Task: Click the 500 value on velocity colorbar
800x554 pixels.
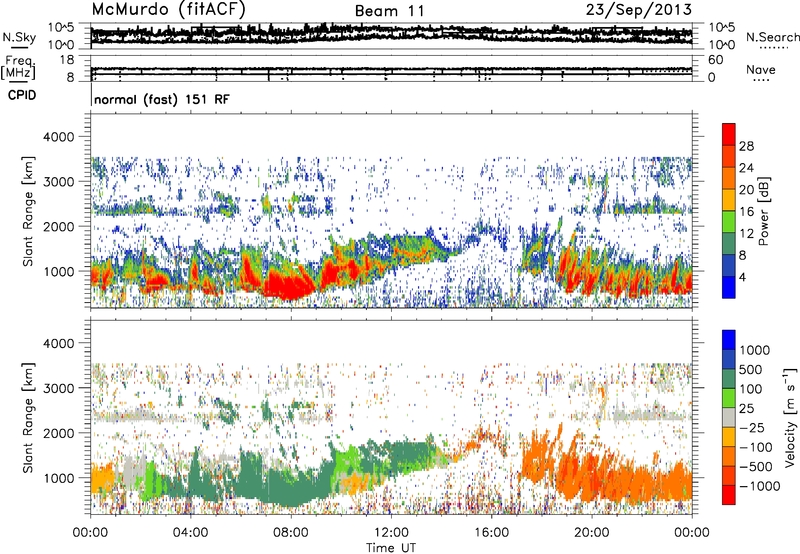Action: [x=751, y=370]
